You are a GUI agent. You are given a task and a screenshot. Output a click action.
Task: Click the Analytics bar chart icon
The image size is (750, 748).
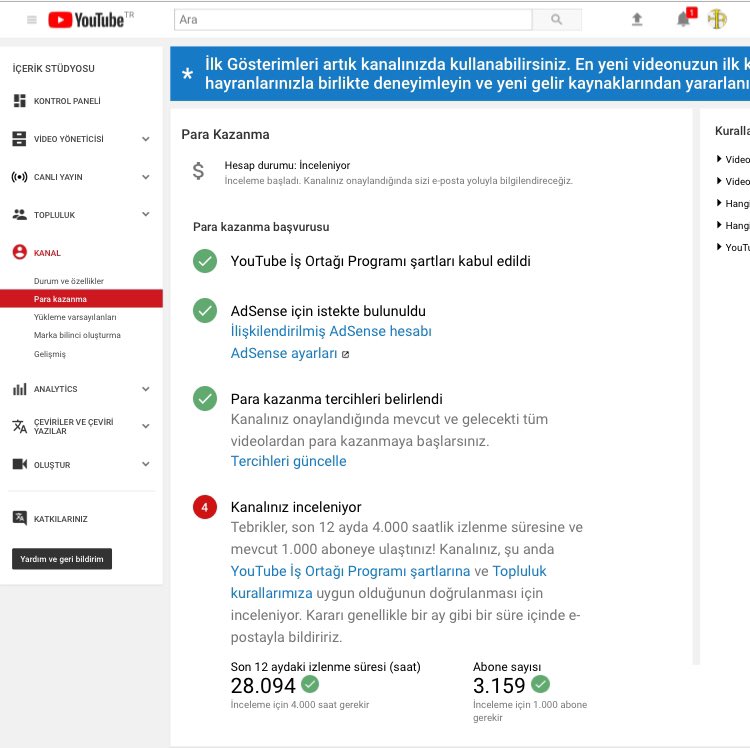point(19,389)
